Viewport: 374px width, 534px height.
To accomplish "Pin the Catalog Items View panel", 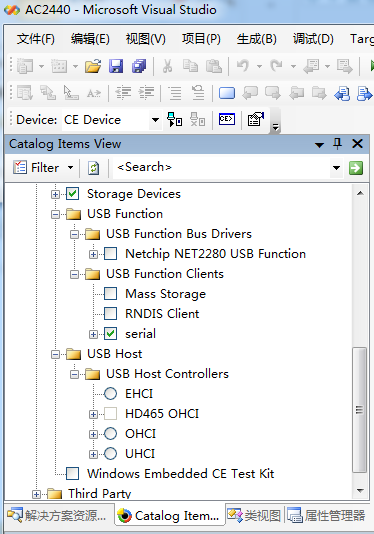I will click(338, 143).
